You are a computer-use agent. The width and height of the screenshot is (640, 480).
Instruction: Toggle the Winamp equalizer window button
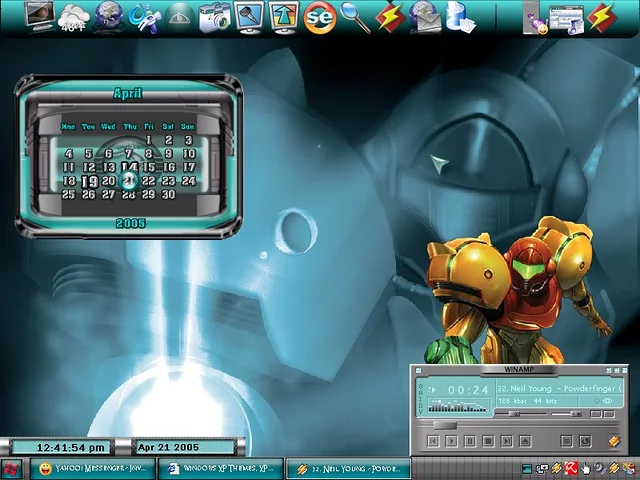[x=594, y=413]
